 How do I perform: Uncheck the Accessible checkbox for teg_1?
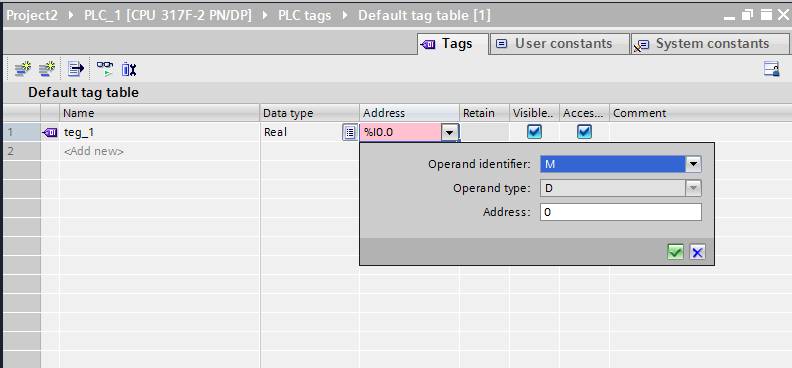pos(584,132)
